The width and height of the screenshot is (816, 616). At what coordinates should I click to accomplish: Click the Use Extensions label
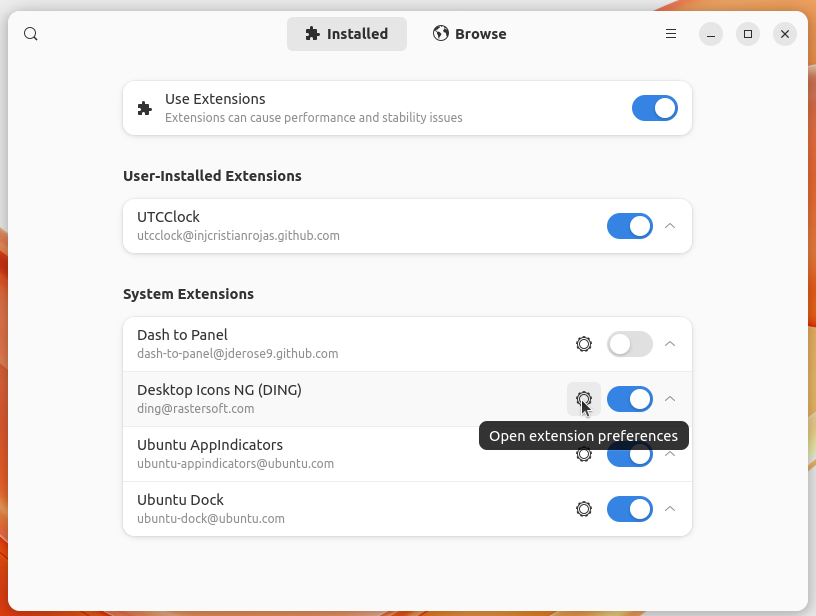click(215, 99)
